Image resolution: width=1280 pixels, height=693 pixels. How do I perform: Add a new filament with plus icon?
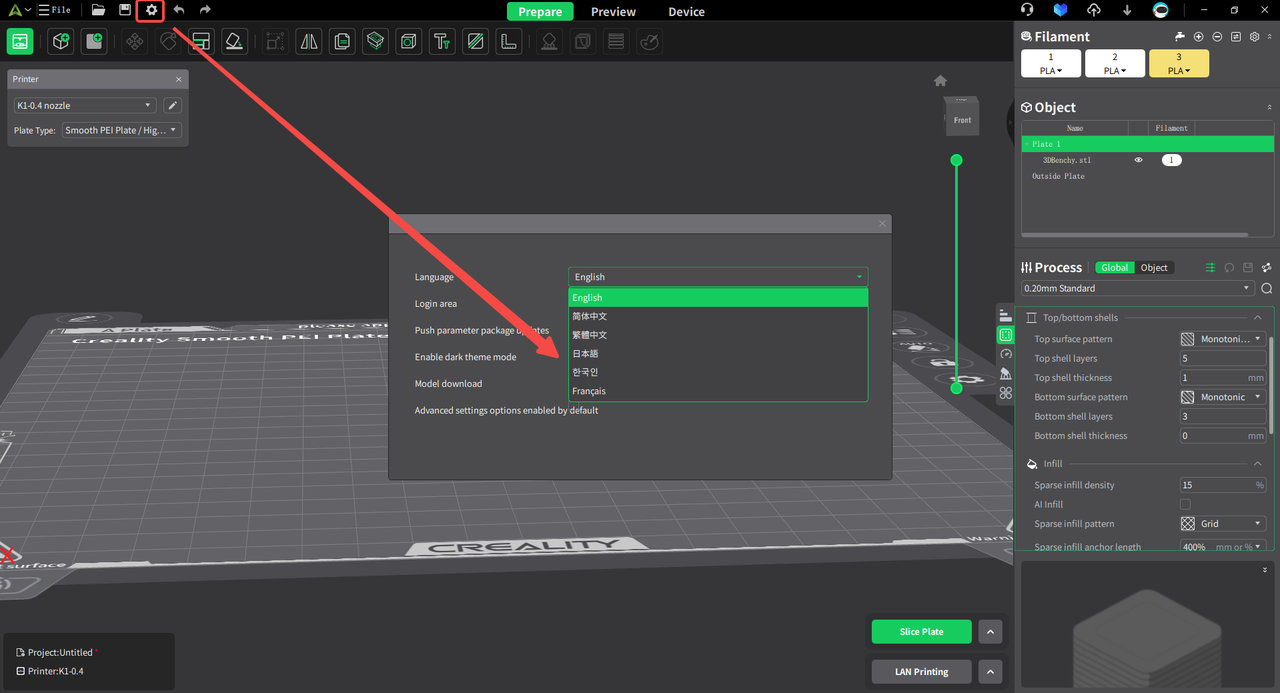point(1197,36)
